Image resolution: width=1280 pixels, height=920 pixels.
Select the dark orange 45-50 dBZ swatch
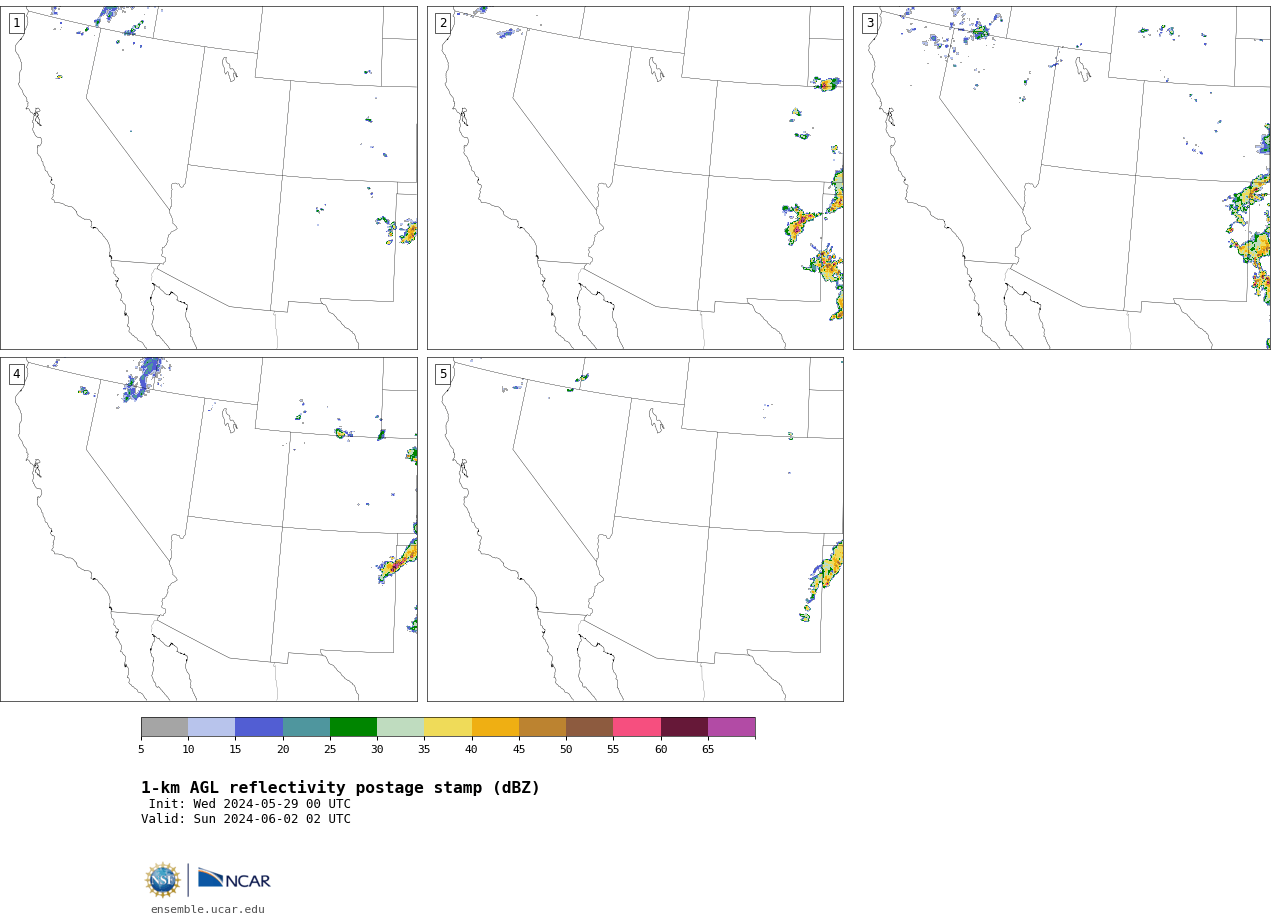(x=542, y=727)
